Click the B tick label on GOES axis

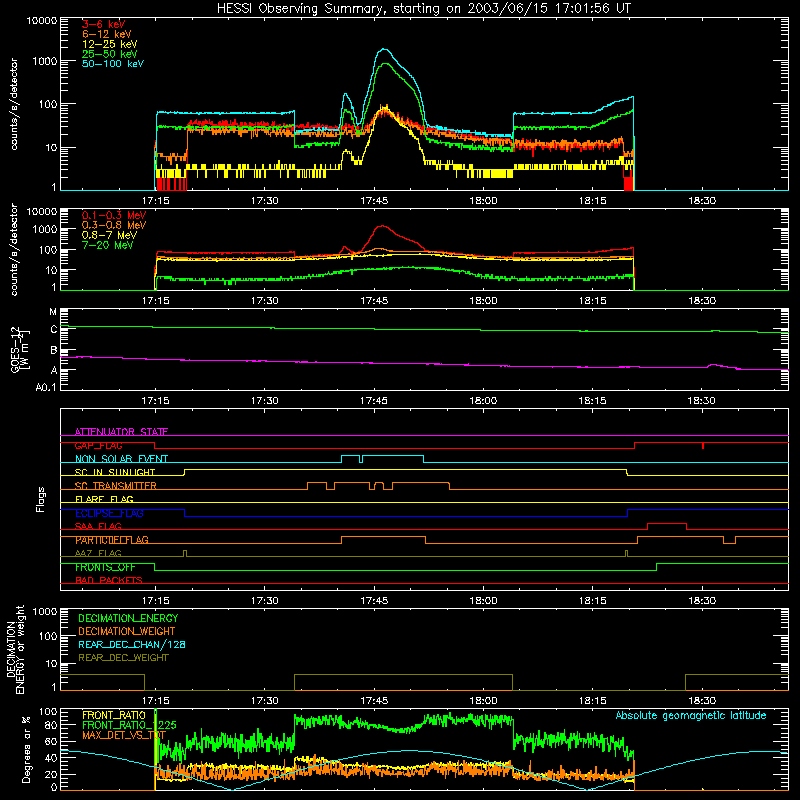point(54,351)
